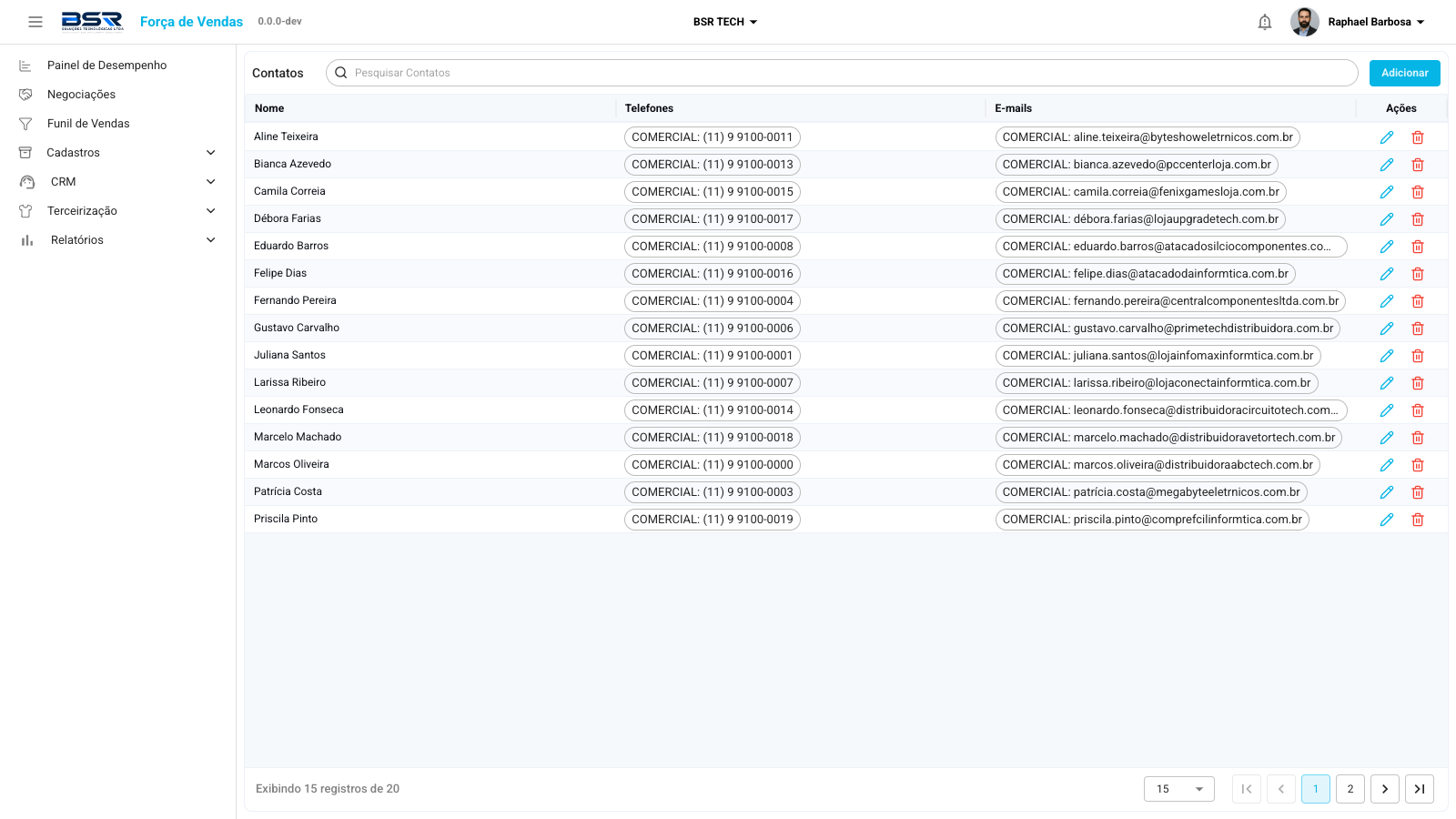The width and height of the screenshot is (1456, 819).
Task: Click Marcos Oliveira email chip
Action: point(1158,465)
